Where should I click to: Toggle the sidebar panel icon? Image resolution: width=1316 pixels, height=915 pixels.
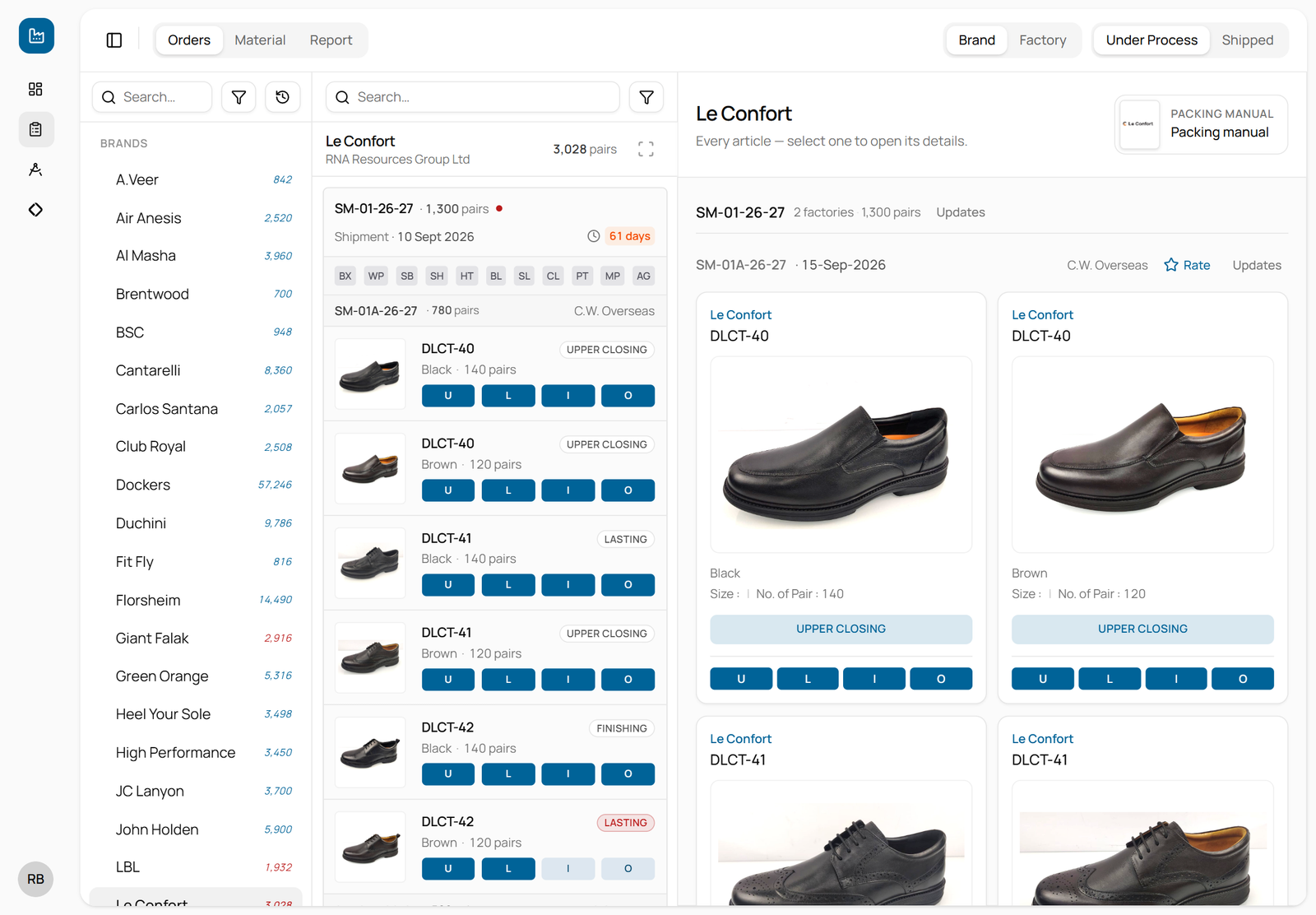(114, 40)
